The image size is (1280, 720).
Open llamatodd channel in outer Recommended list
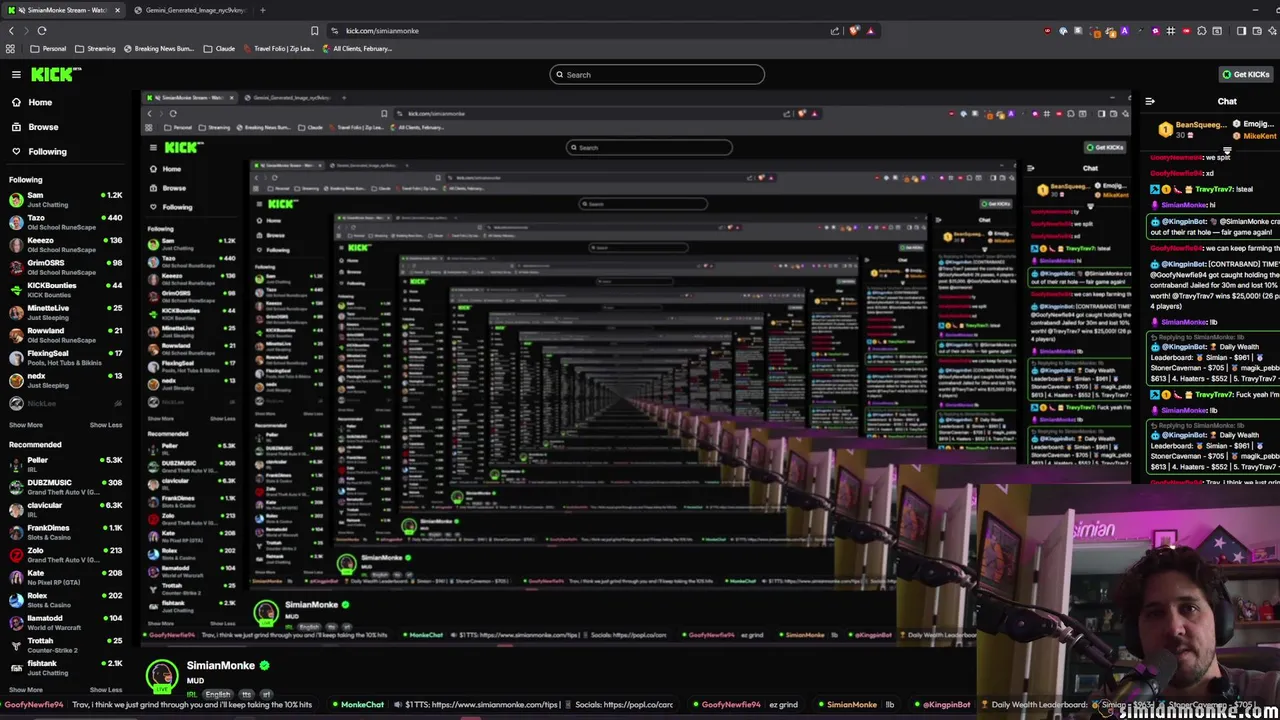tap(65, 622)
